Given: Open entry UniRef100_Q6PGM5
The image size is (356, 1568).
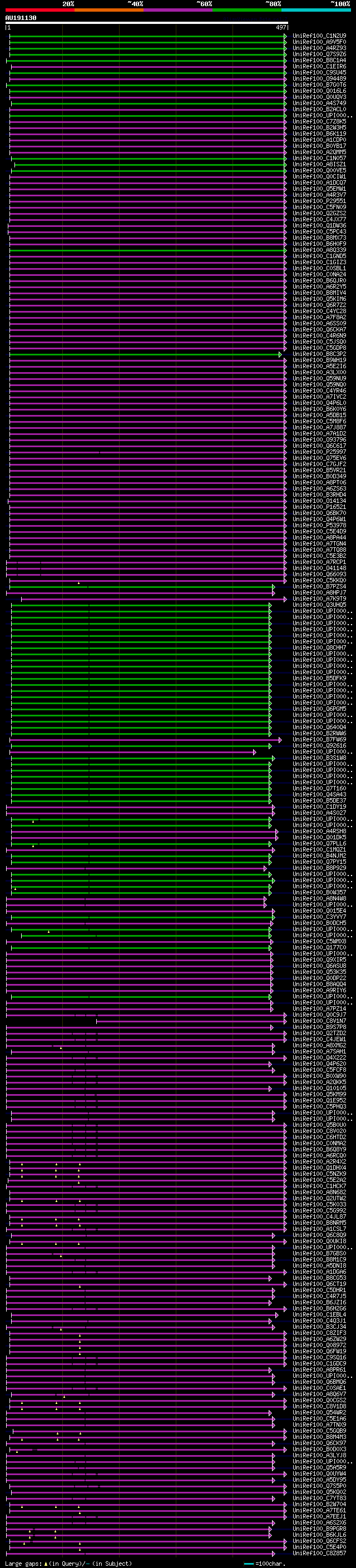Looking at the screenshot, I should (319, 709).
